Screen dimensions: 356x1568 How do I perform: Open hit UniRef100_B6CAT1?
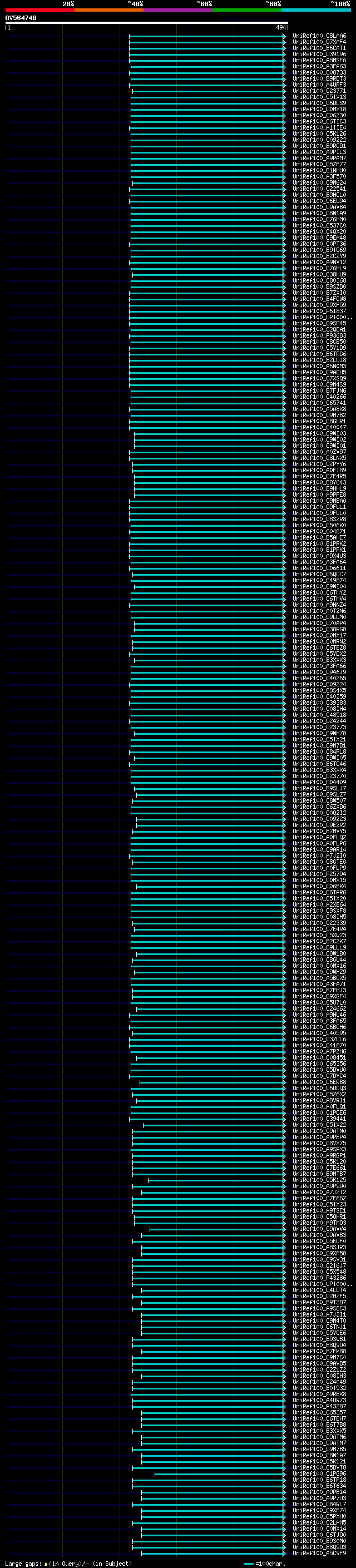pos(319,48)
